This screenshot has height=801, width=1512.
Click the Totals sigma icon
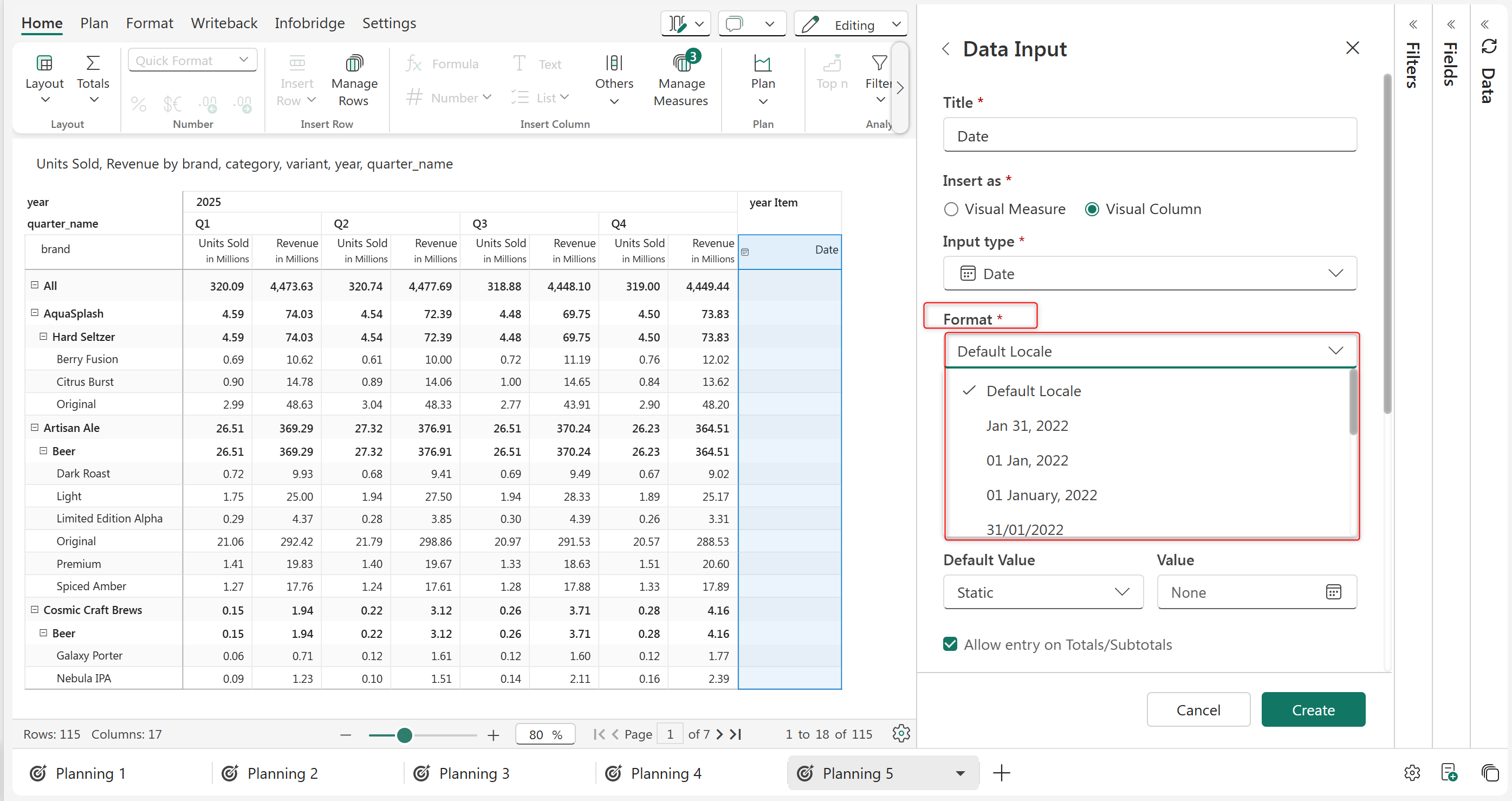(x=93, y=63)
